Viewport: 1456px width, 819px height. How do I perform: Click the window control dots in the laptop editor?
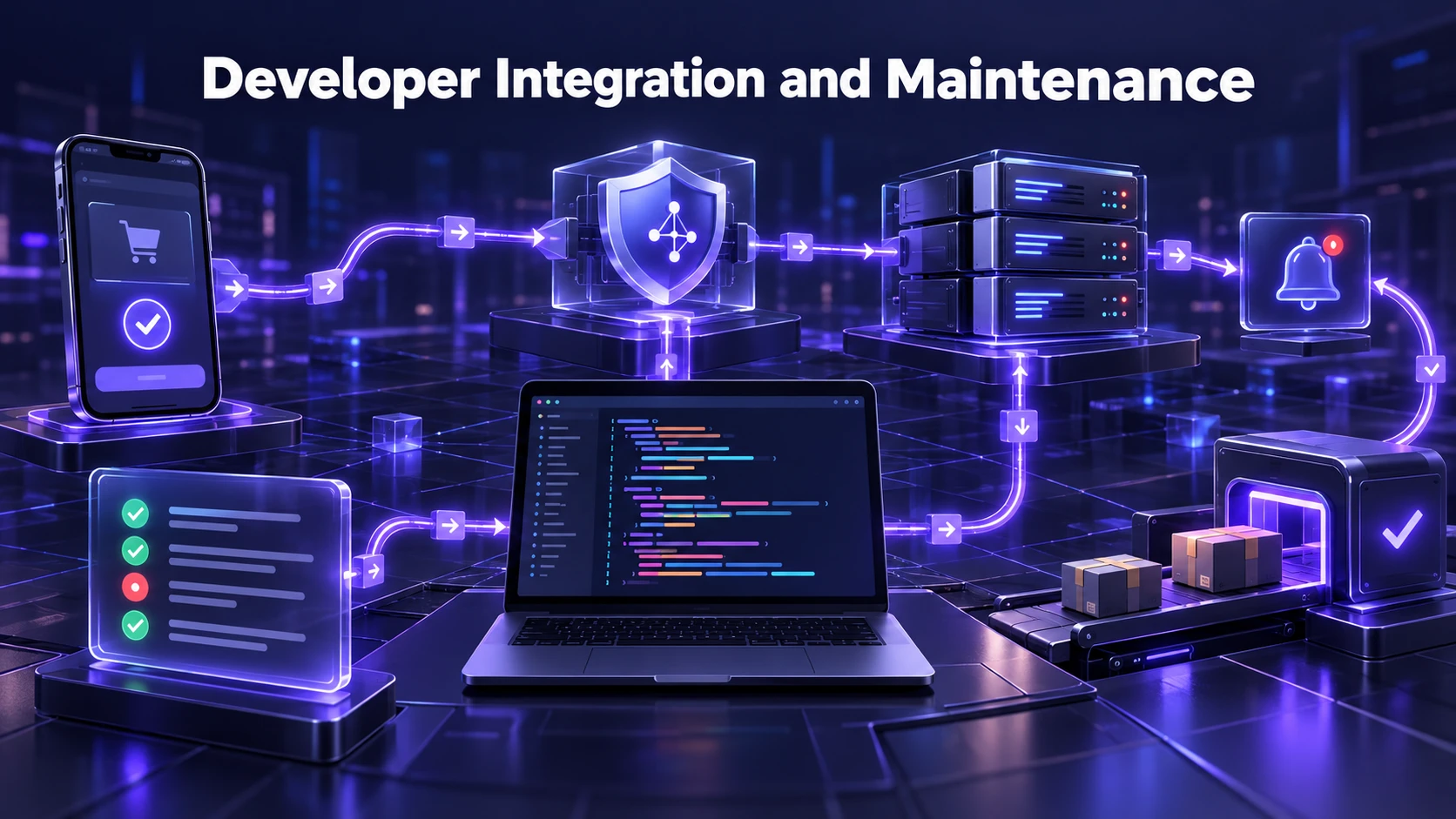tap(548, 402)
